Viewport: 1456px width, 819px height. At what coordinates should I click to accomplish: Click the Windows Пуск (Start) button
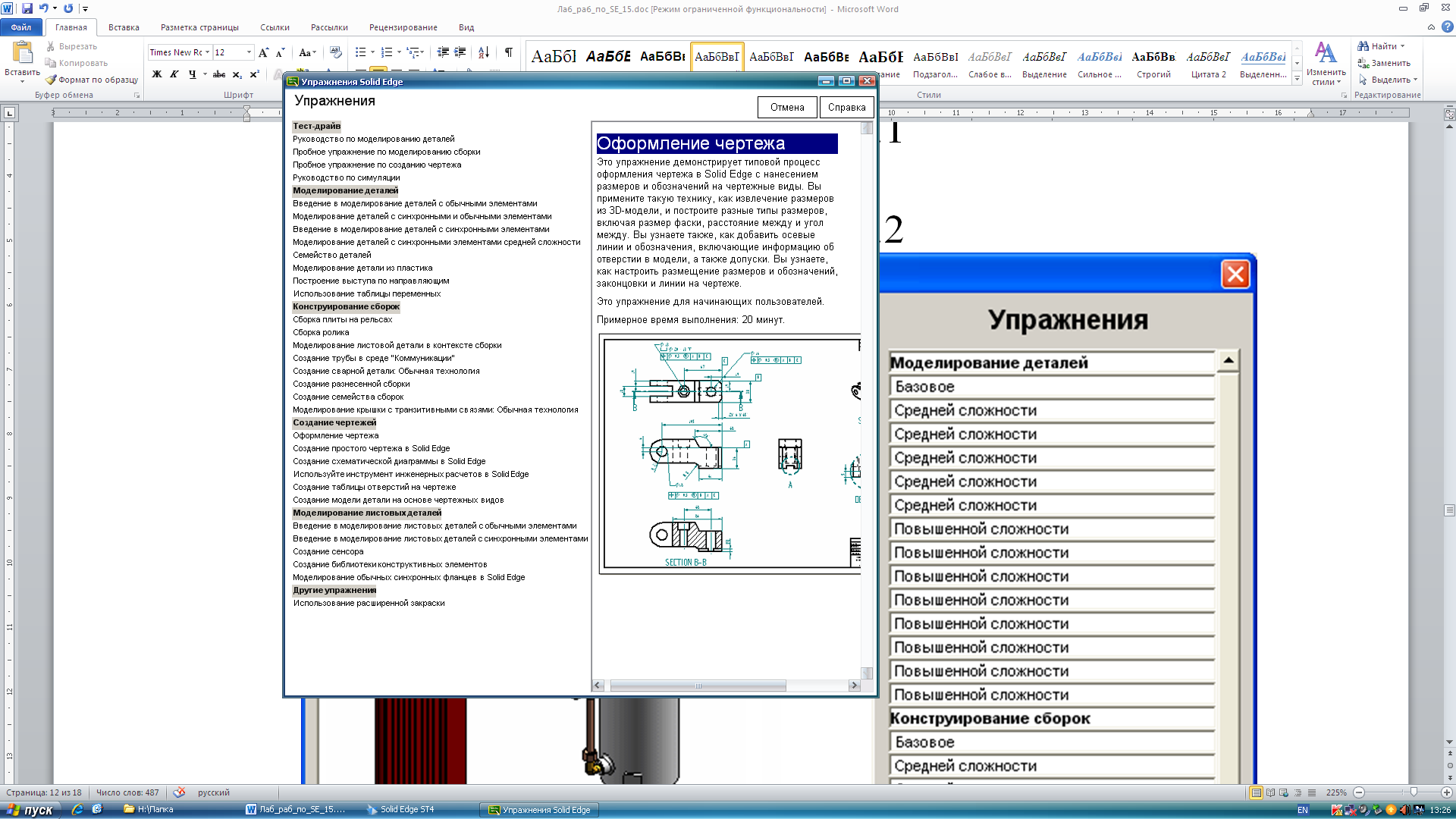coord(30,810)
